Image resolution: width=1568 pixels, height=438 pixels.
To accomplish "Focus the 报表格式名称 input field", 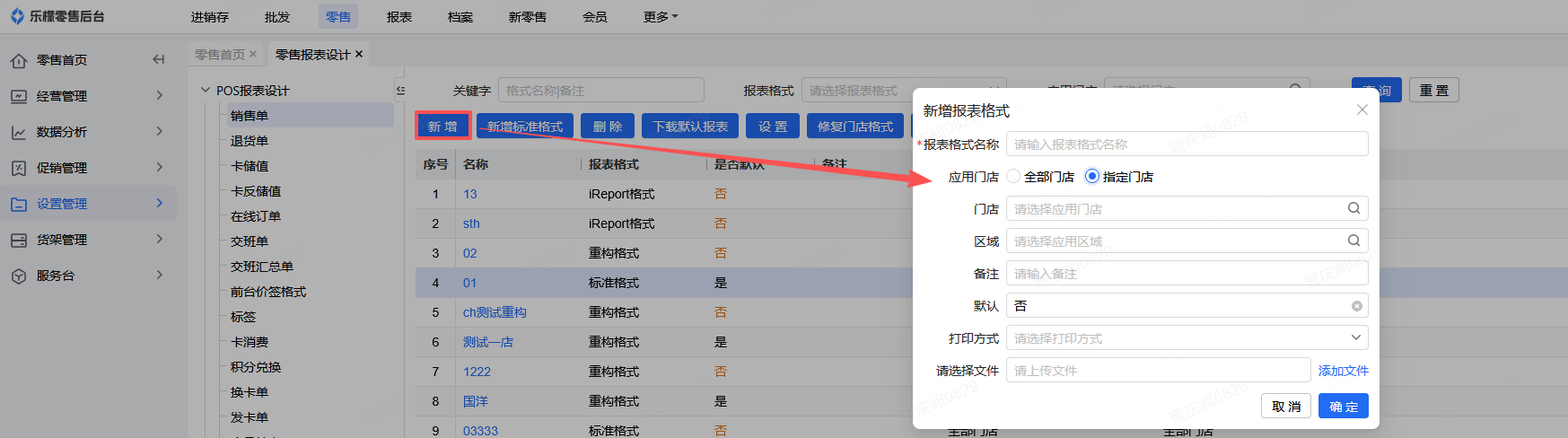I will [1187, 144].
